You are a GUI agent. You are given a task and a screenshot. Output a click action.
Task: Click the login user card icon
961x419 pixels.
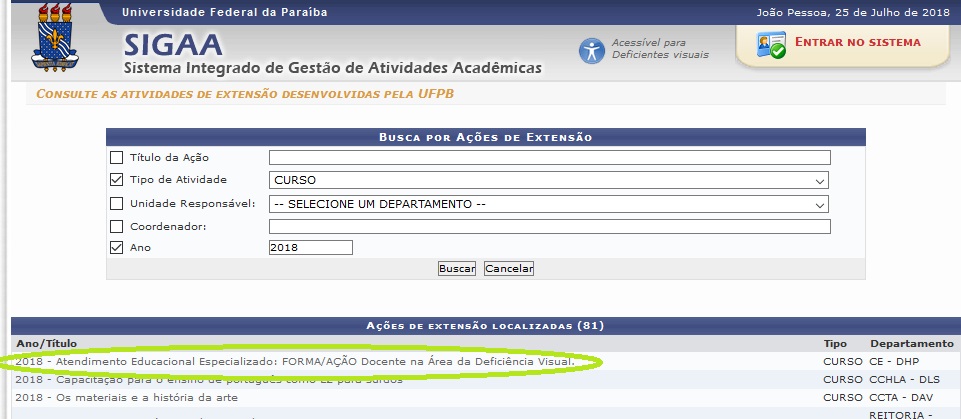point(770,46)
